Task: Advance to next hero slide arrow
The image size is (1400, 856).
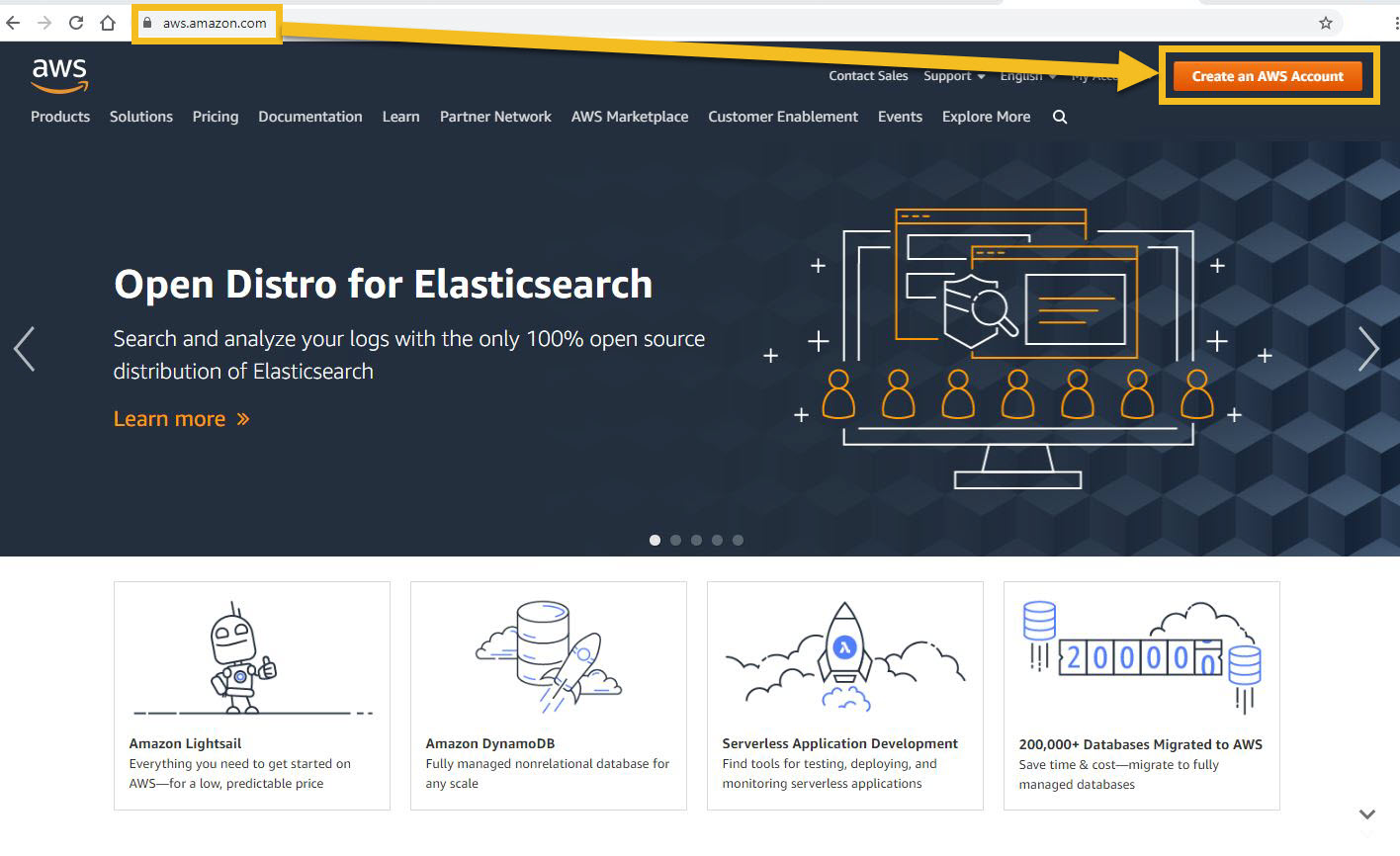Action: pos(1368,349)
